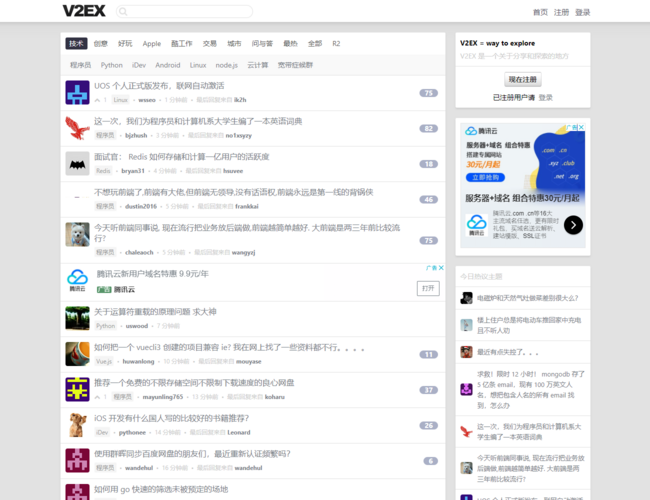
Task: Click the V2EX logo
Action: [x=84, y=11]
